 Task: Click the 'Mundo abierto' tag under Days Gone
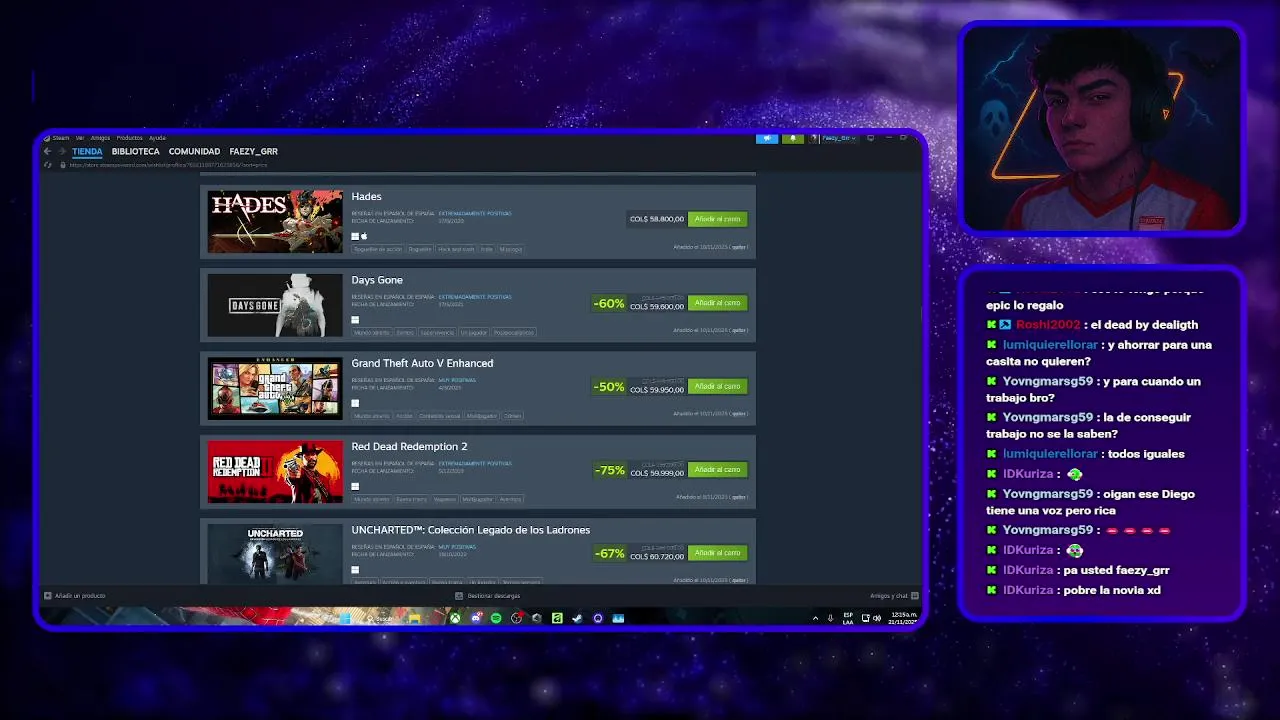372,332
